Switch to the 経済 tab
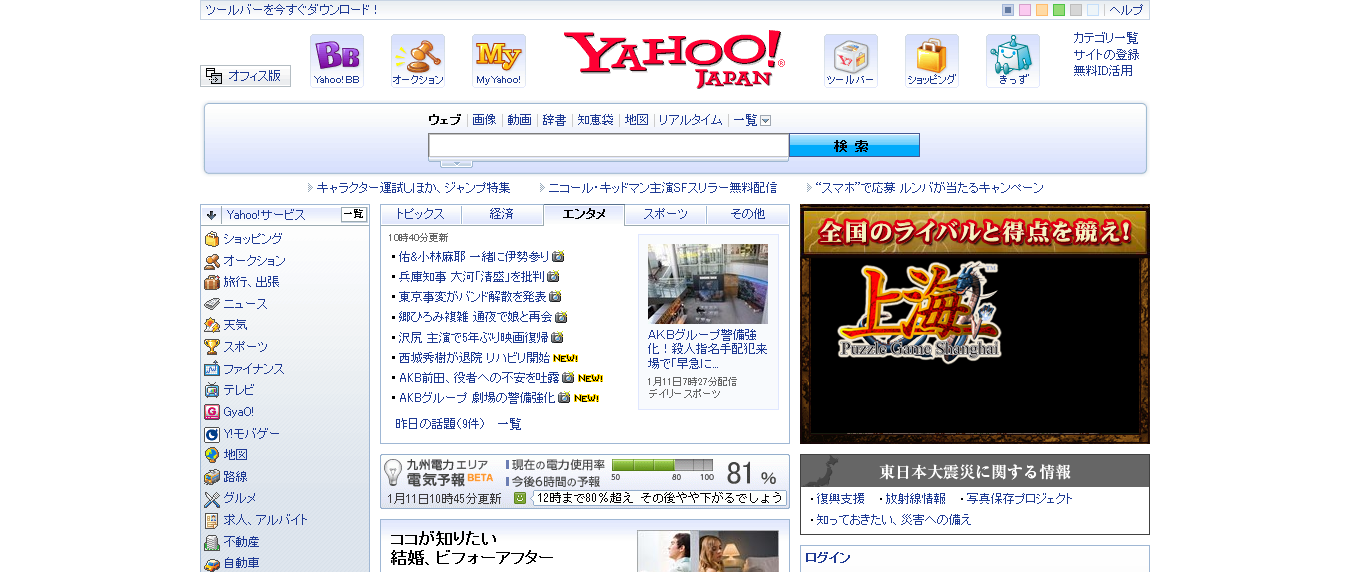 [x=502, y=214]
